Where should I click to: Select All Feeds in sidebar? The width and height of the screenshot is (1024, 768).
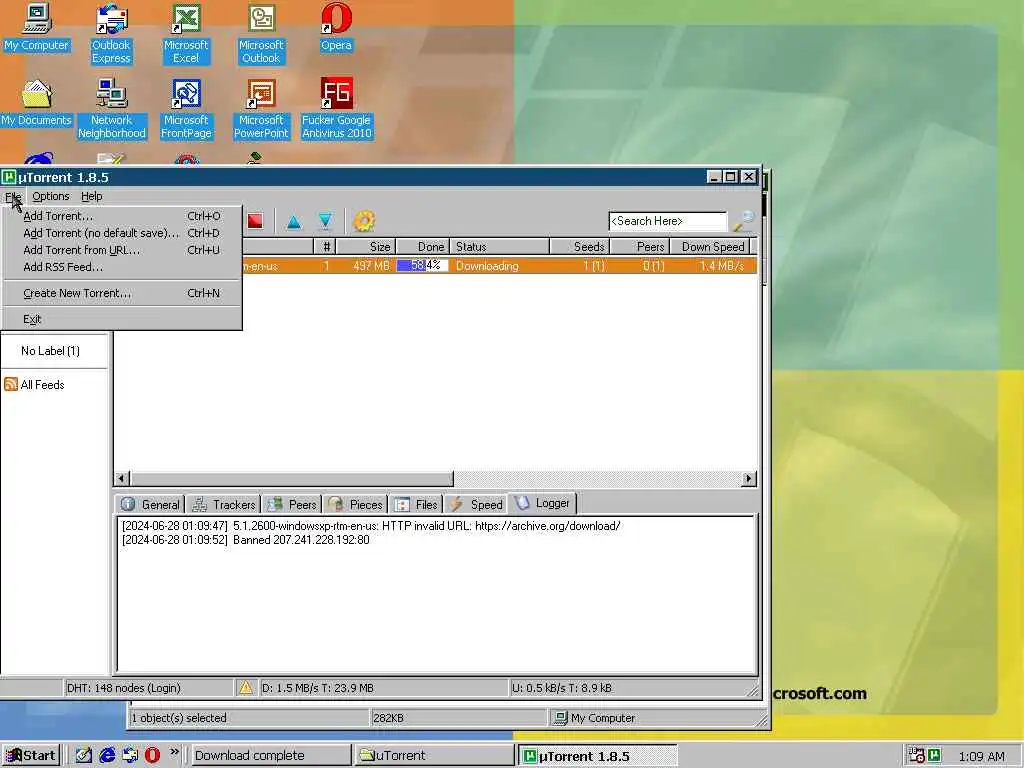click(42, 385)
